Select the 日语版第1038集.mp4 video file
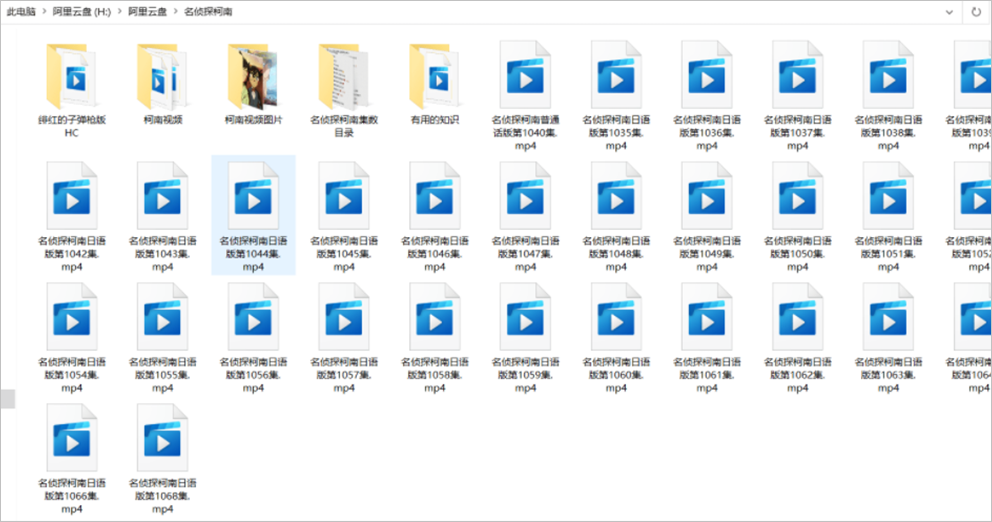 click(888, 96)
